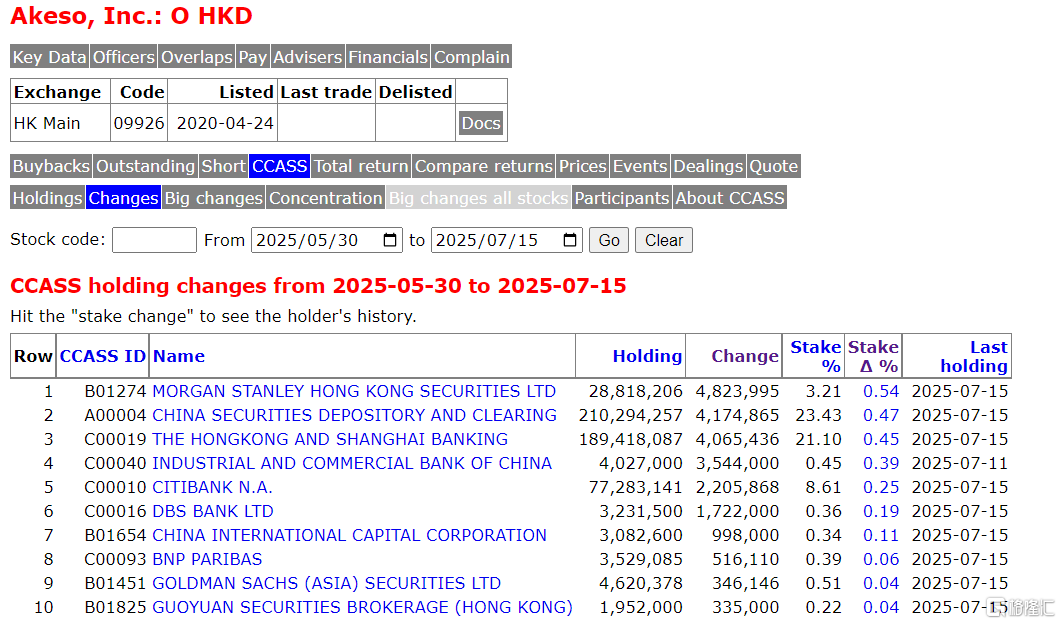The width and height of the screenshot is (1061, 624).
Task: Open the Advisers tab
Action: pyautogui.click(x=308, y=57)
